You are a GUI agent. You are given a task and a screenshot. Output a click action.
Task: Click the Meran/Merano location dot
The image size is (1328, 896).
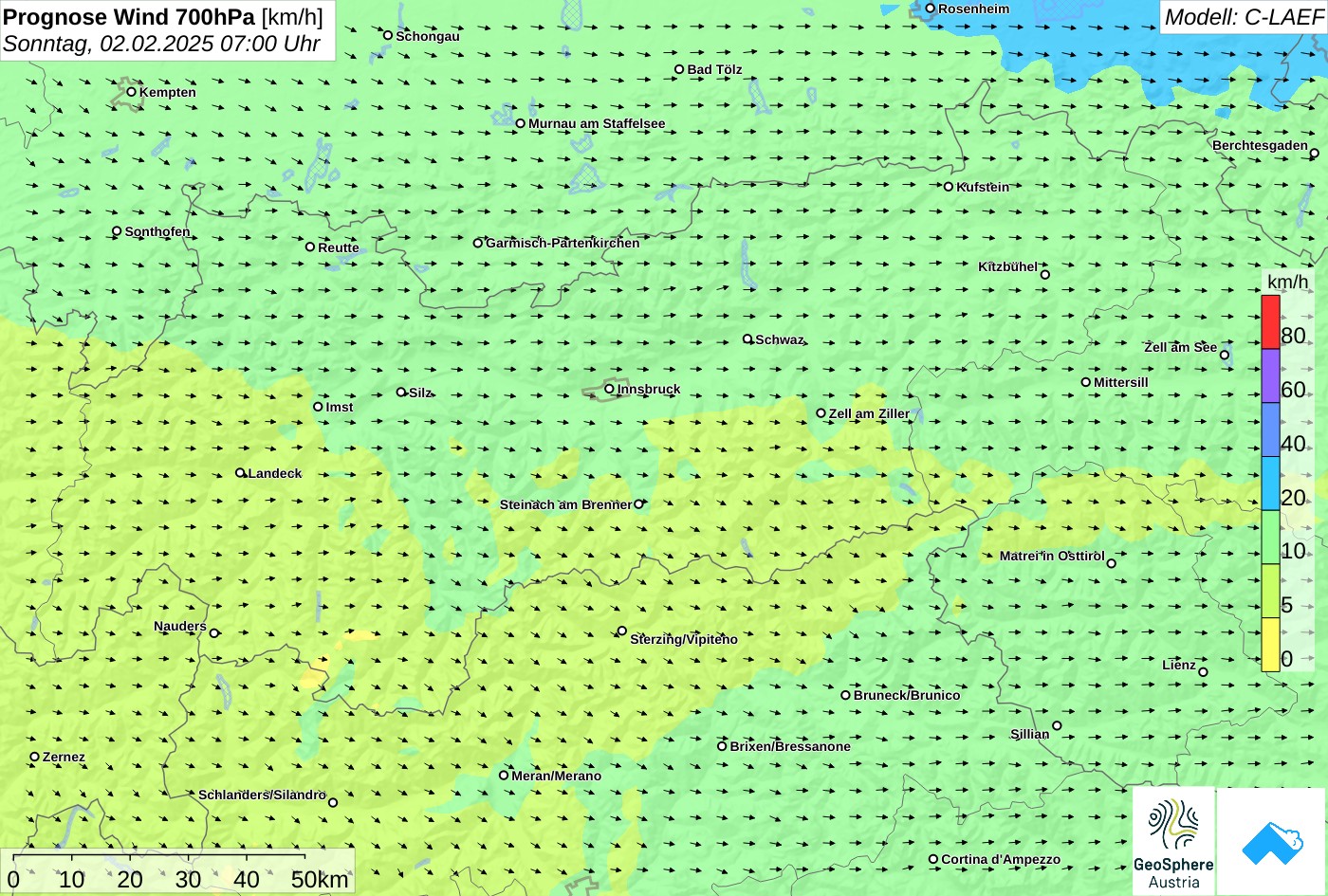pyautogui.click(x=504, y=776)
